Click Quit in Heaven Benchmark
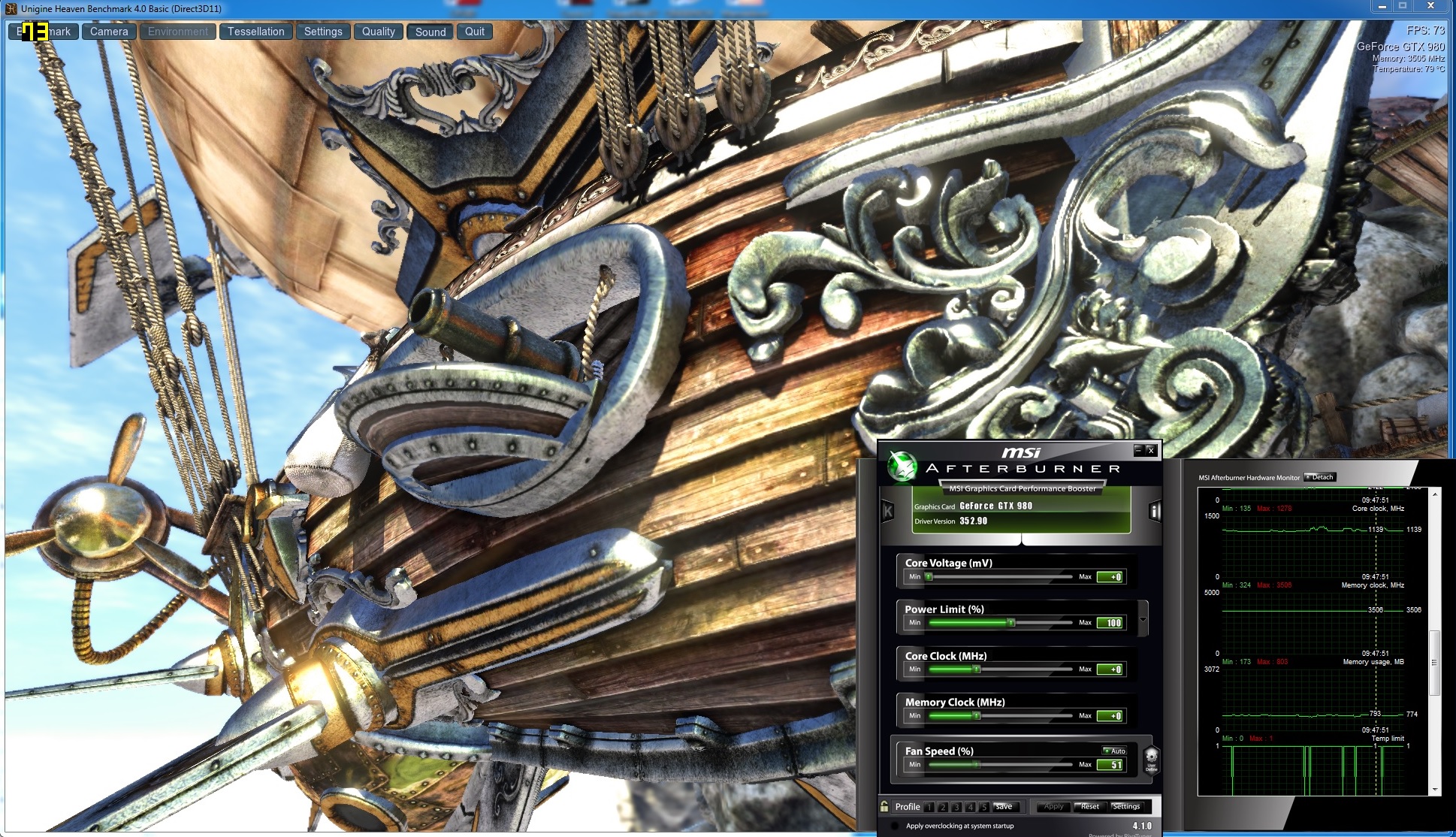This screenshot has height=837, width=1456. click(x=475, y=32)
